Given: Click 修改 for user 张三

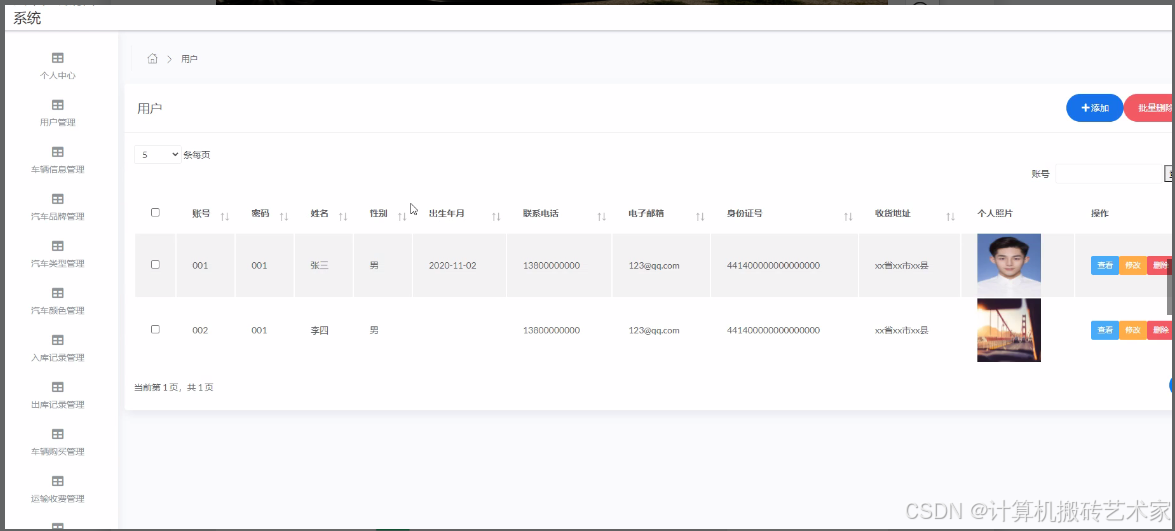Looking at the screenshot, I should click(x=1133, y=265).
